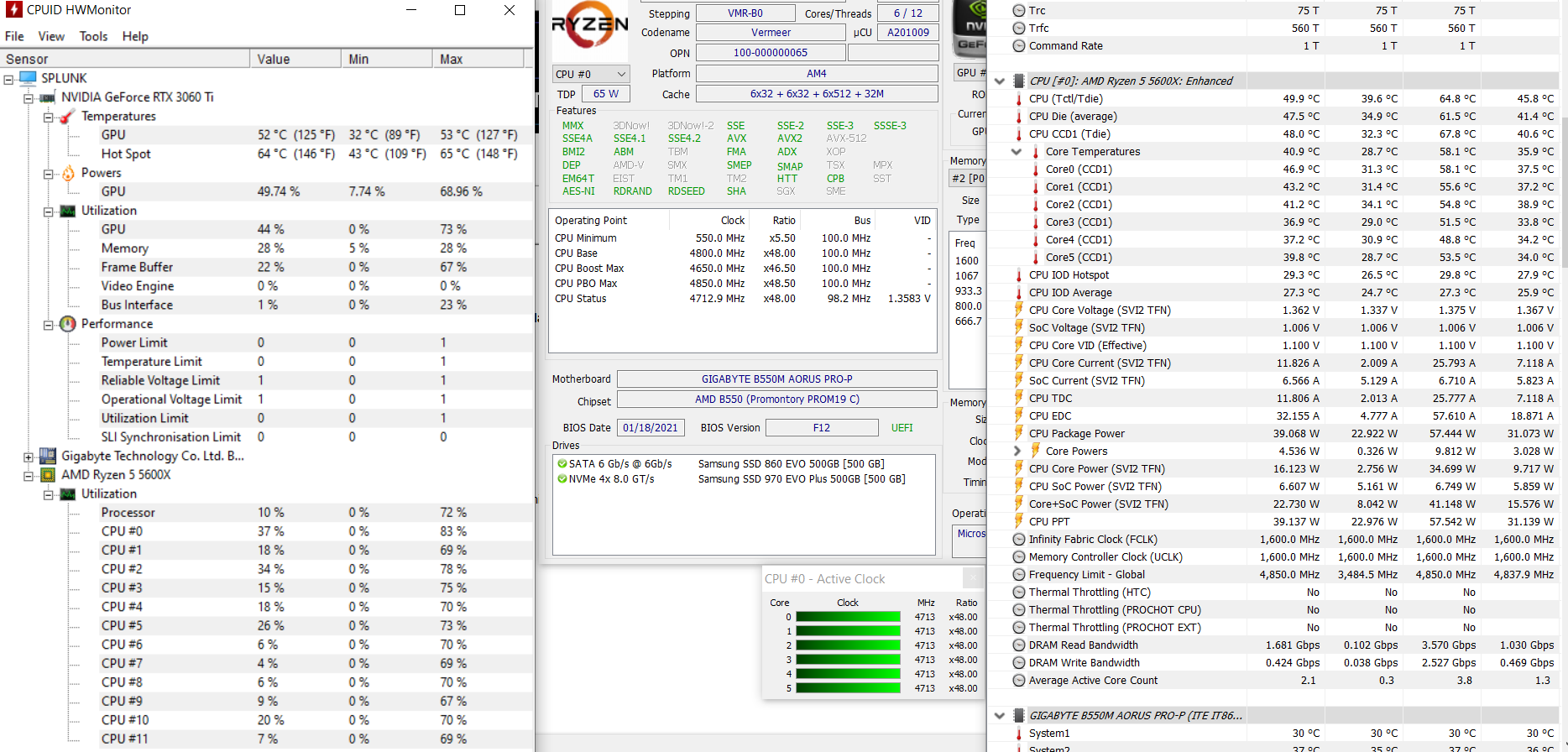The image size is (1568, 752).
Task: Click the Min column header
Action: coord(387,59)
